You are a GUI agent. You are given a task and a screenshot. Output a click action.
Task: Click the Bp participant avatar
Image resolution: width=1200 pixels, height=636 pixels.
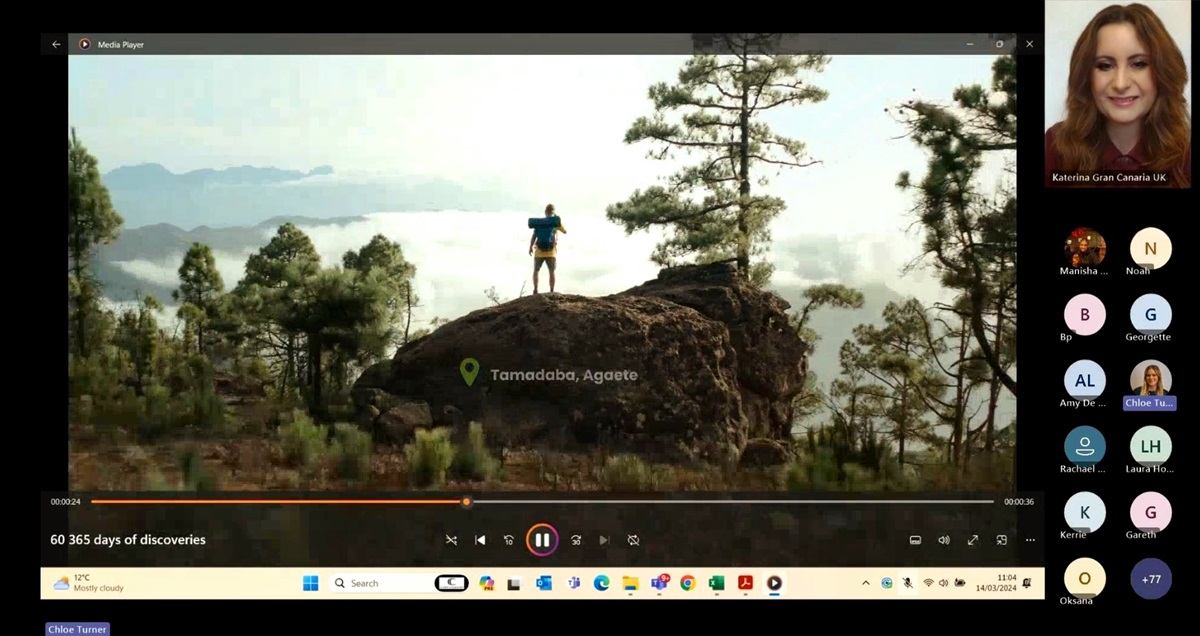pyautogui.click(x=1085, y=315)
